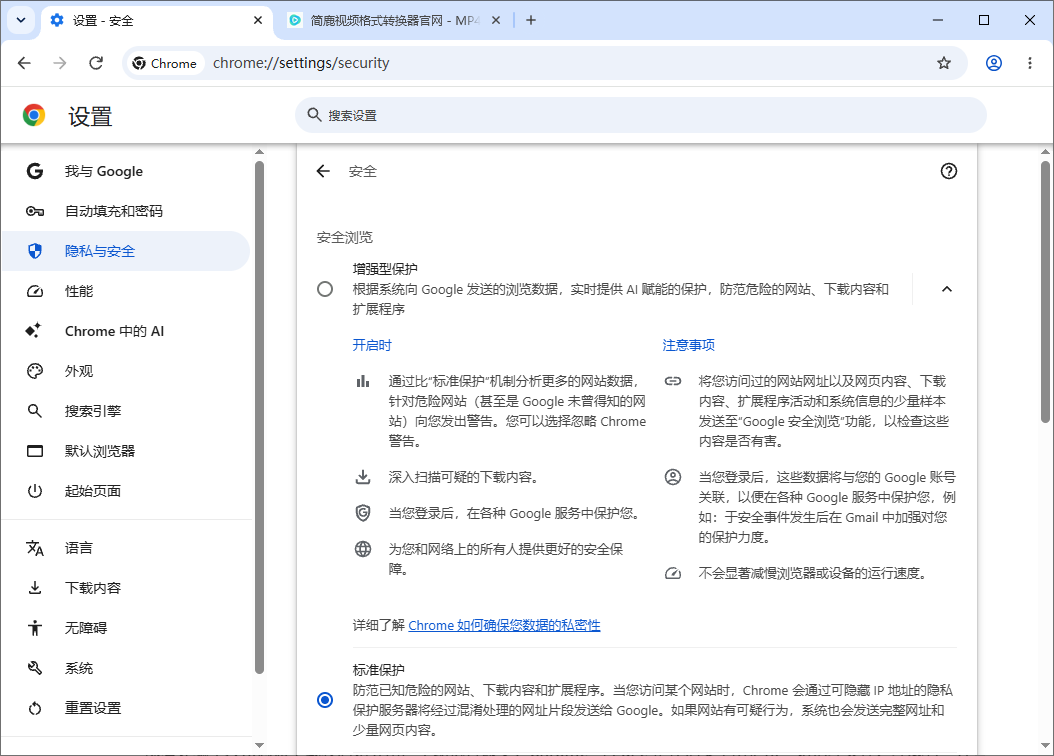
Task: Open 自动填充和密码 settings section
Action: (x=126, y=211)
